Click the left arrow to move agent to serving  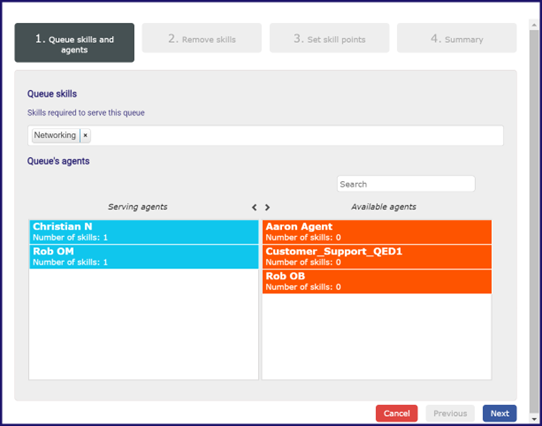[254, 207]
